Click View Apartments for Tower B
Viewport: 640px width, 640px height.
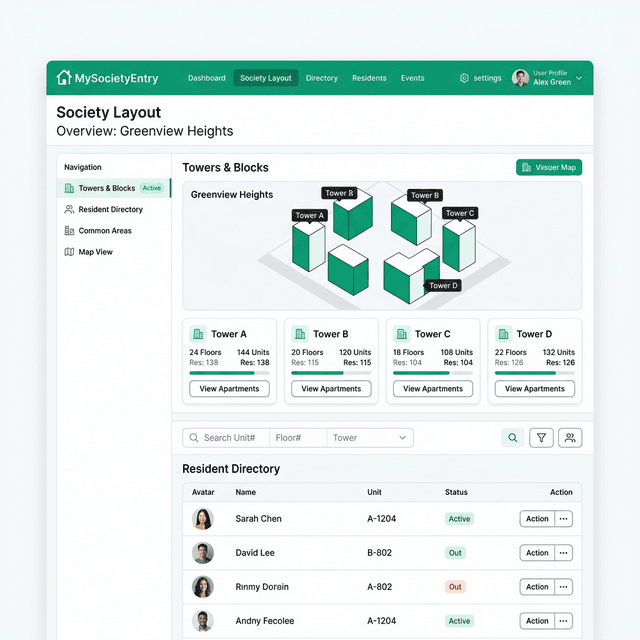tap(331, 389)
